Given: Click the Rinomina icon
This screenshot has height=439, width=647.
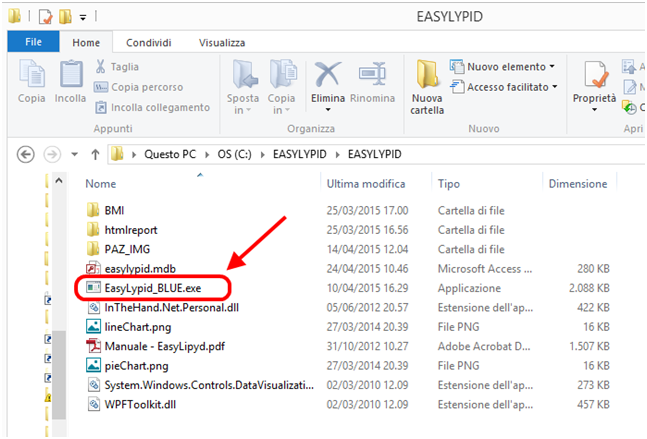Looking at the screenshot, I should 372,73.
